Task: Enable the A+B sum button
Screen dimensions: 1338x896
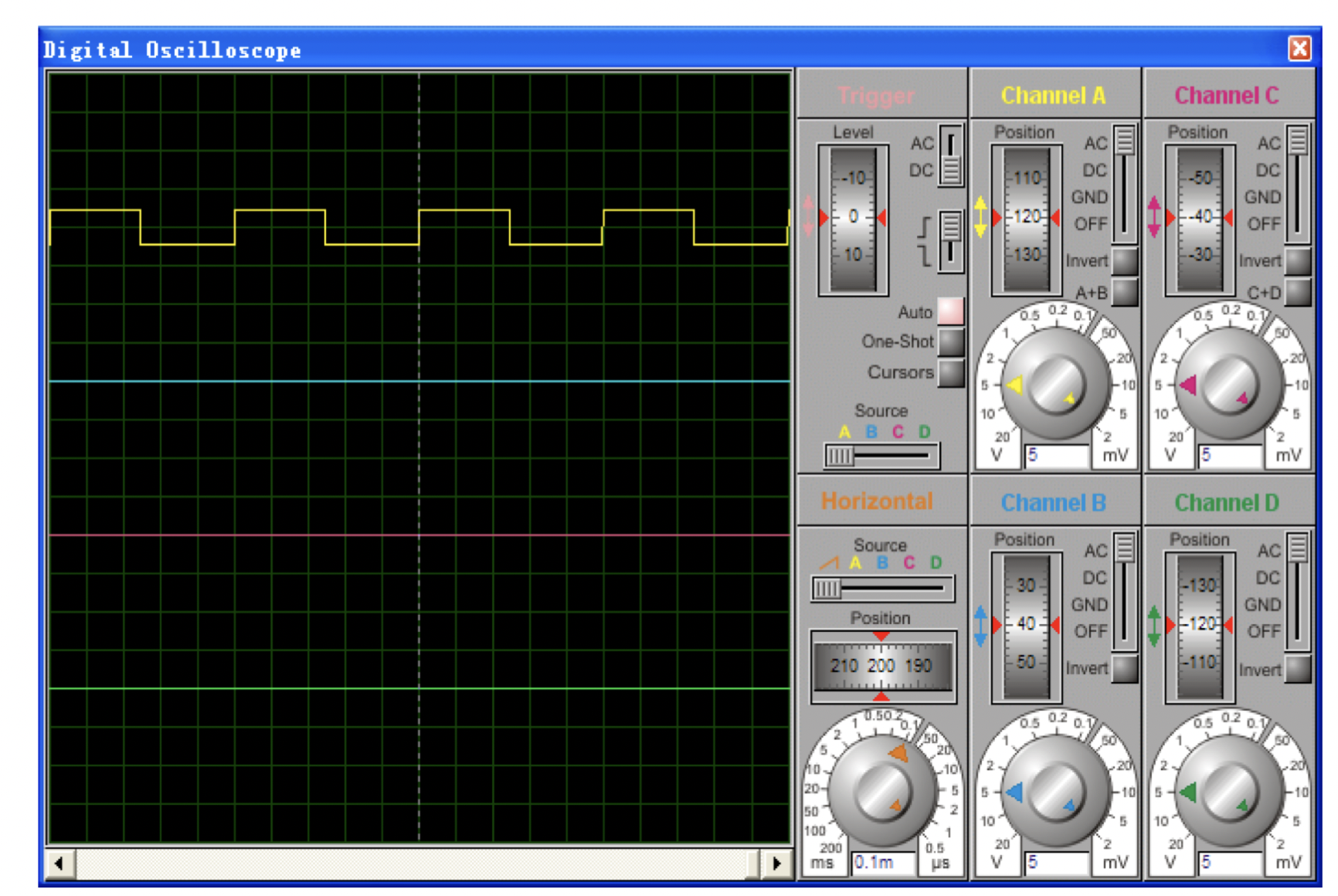Action: coord(1125,292)
